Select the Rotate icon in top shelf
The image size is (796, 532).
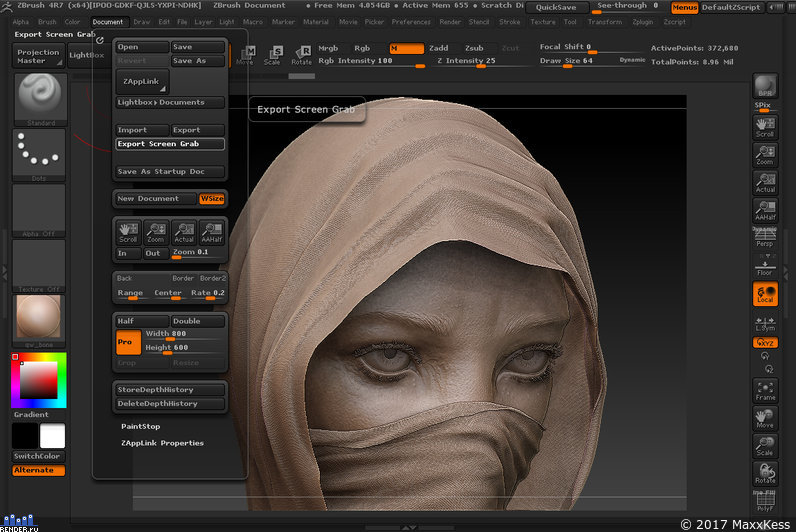[x=302, y=55]
